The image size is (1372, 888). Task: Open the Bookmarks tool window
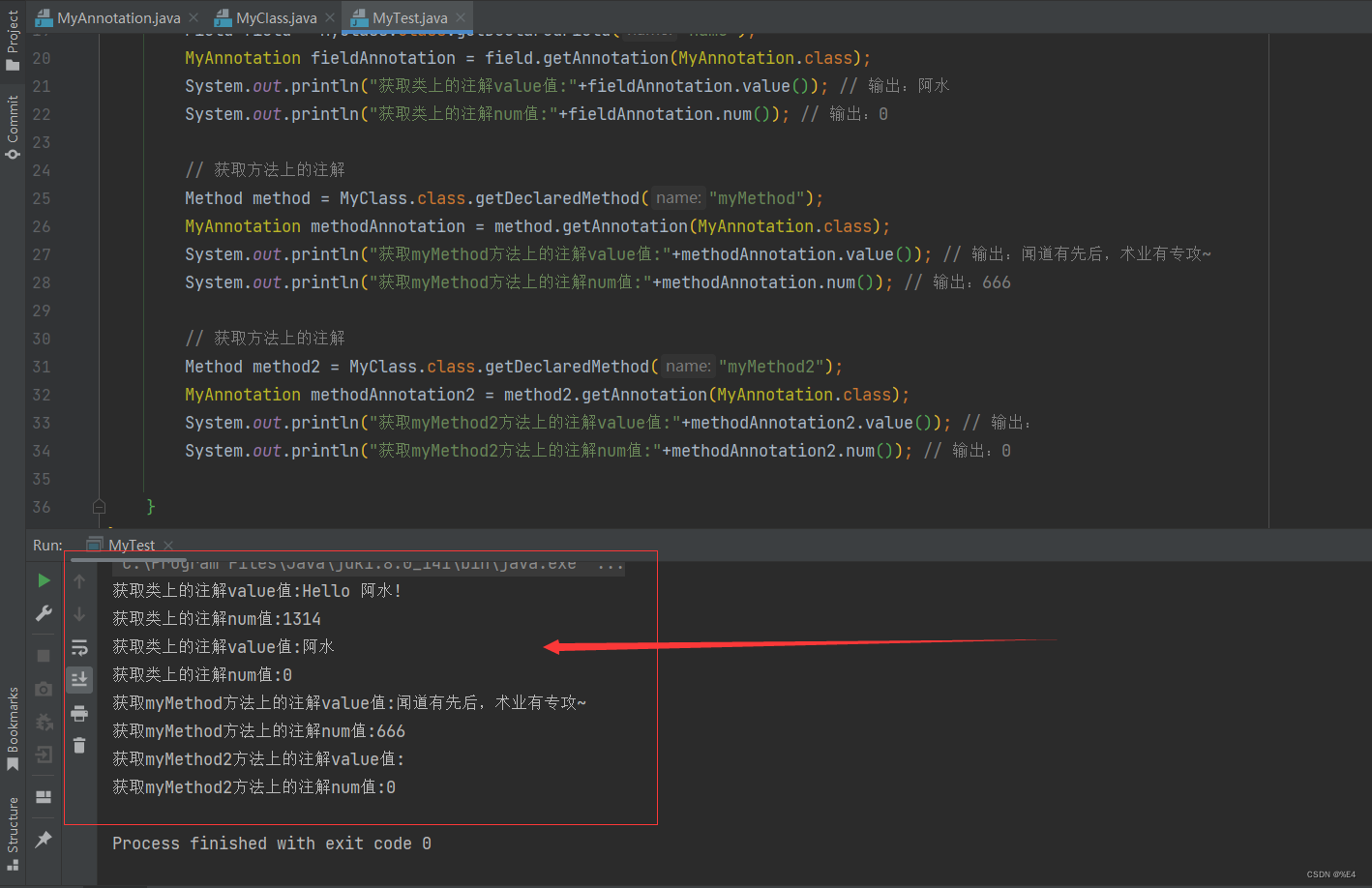pyautogui.click(x=13, y=729)
